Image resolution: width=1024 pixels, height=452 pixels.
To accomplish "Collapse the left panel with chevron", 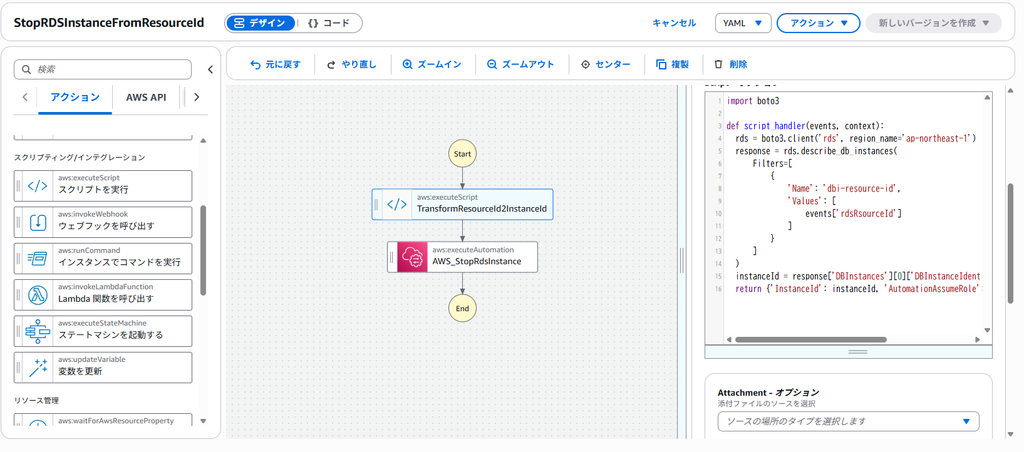I will 210,69.
